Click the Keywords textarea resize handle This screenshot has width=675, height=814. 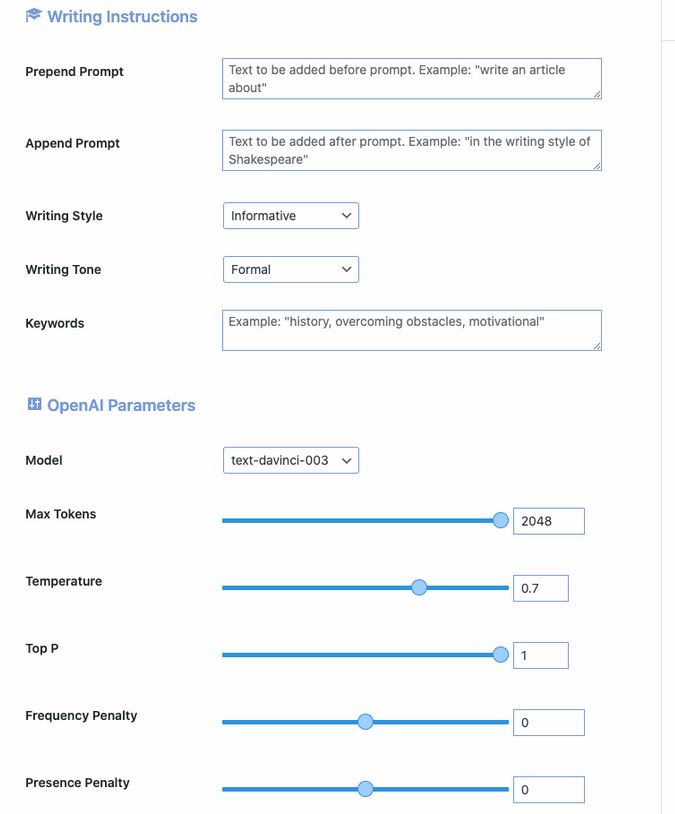tap(597, 346)
